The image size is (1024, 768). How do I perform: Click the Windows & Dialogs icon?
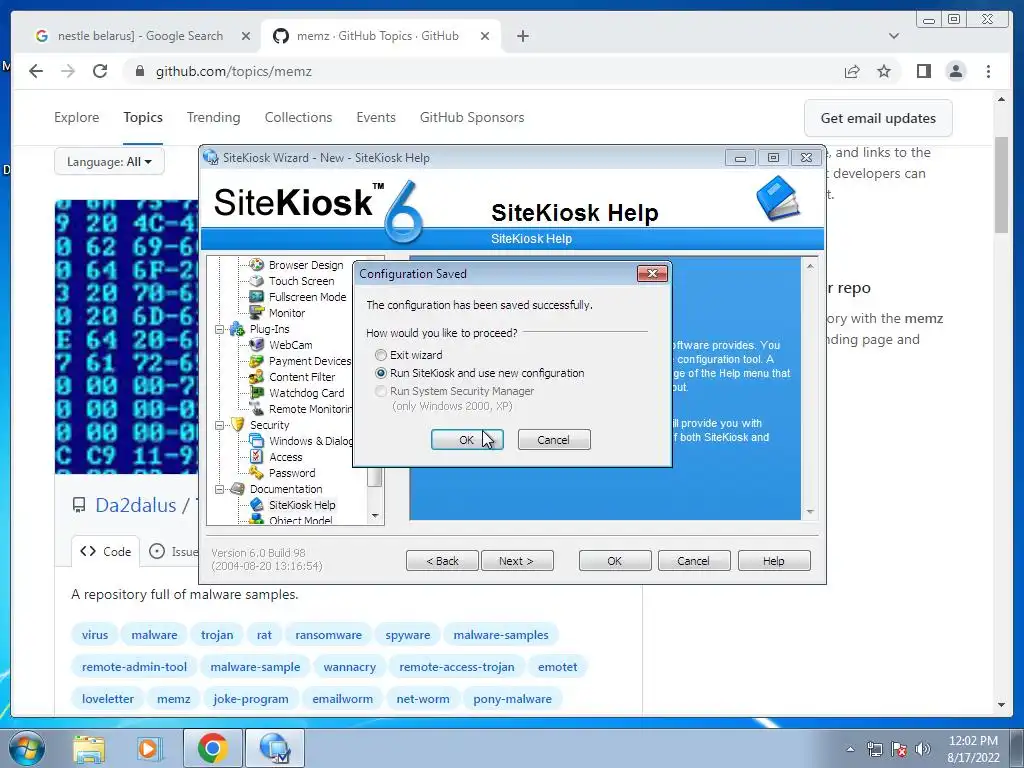tap(257, 441)
